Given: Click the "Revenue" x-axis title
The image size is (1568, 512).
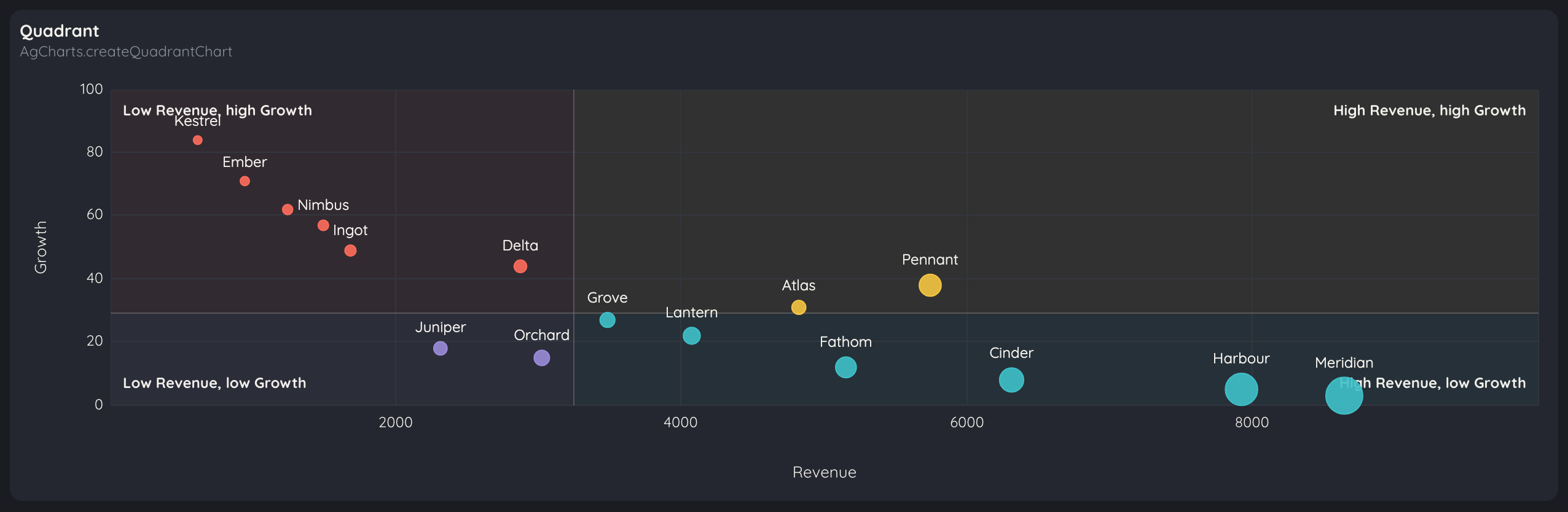Looking at the screenshot, I should pyautogui.click(x=825, y=472).
